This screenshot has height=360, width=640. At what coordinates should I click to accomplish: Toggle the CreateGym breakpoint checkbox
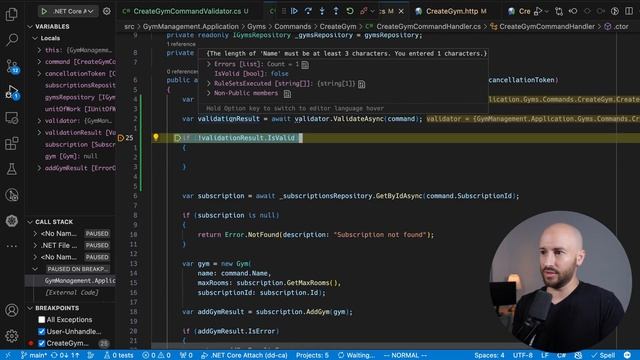coord(42,343)
